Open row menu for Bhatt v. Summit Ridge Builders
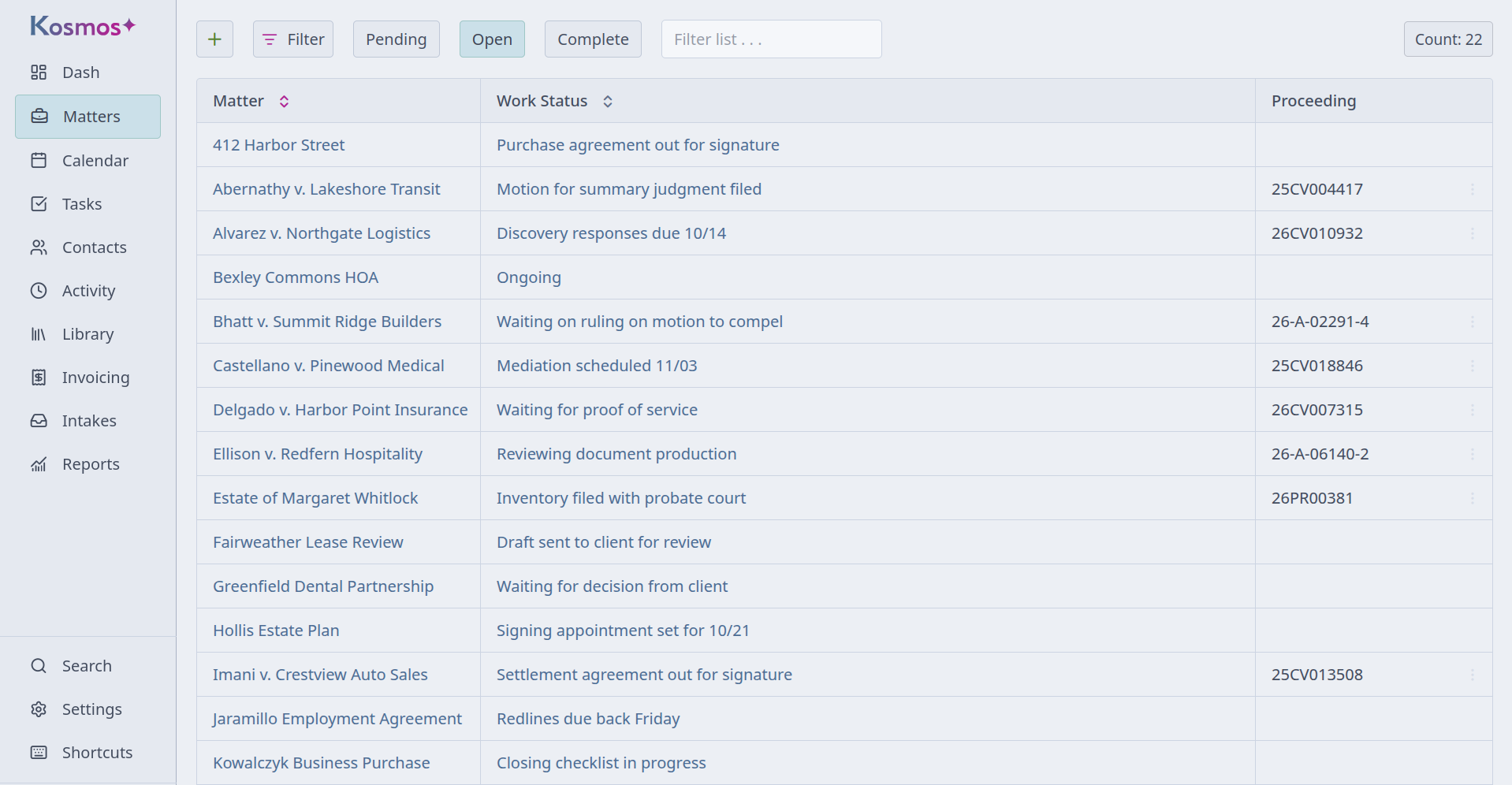Image resolution: width=1512 pixels, height=785 pixels. pos(1472,322)
